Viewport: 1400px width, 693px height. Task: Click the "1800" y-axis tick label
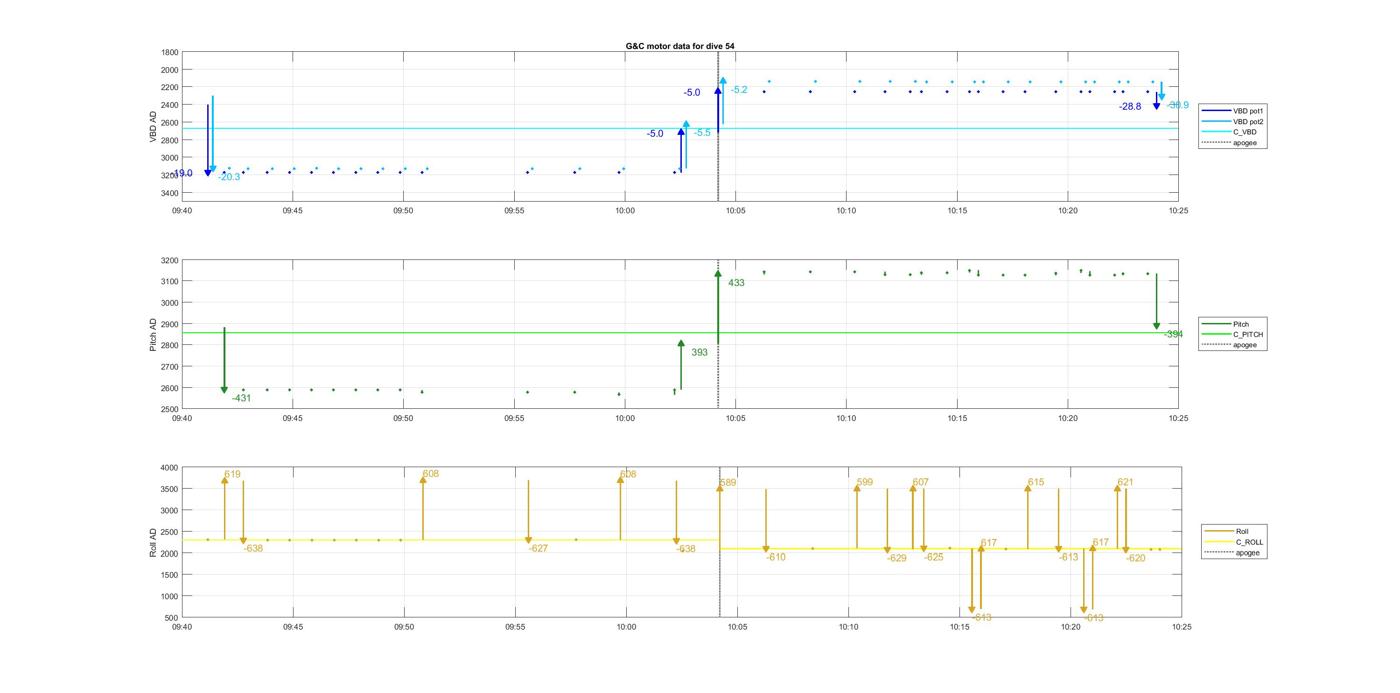coord(170,52)
